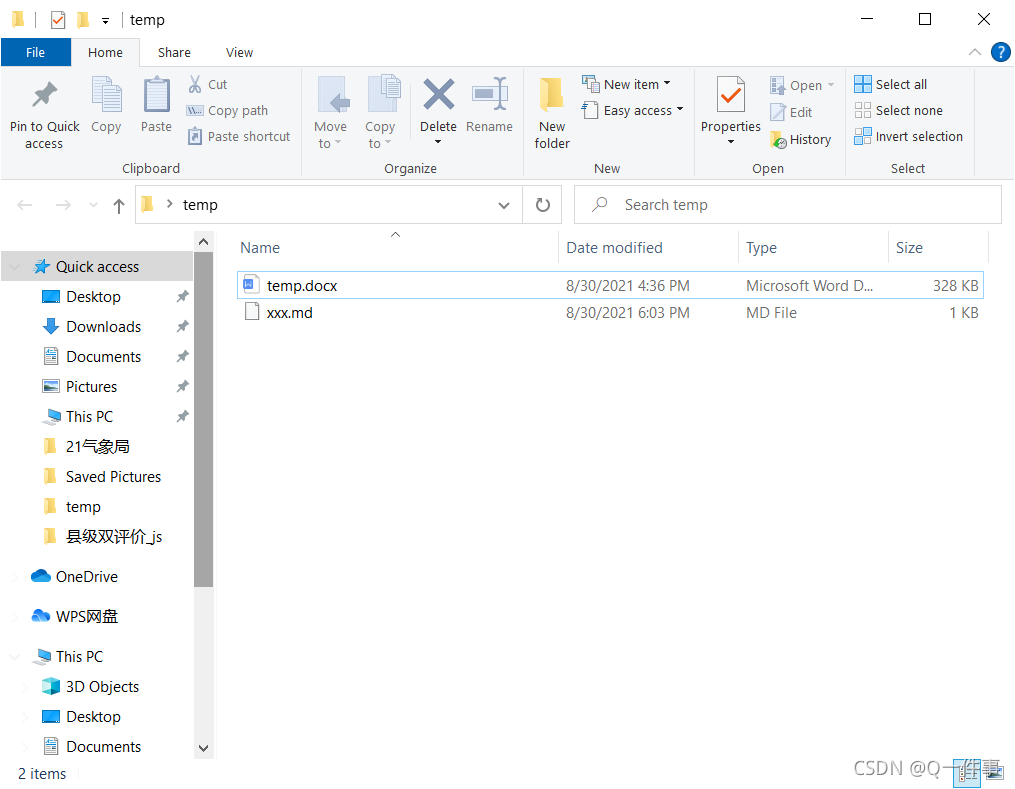1015x789 pixels.
Task: Click Copy path in ribbon
Action: pyautogui.click(x=227, y=111)
